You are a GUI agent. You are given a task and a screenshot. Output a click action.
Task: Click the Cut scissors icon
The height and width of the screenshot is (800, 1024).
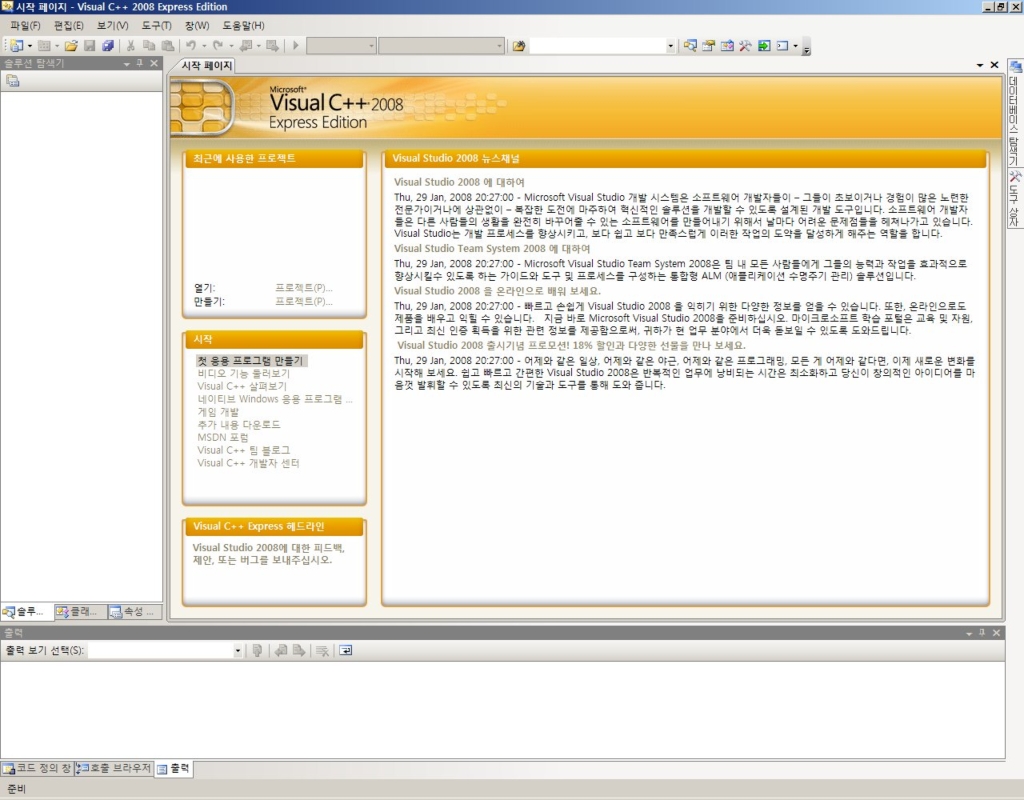coord(131,46)
